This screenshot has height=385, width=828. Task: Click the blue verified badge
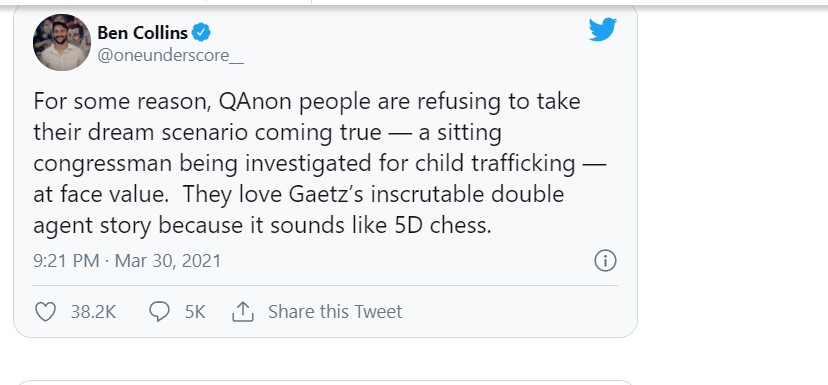tap(201, 33)
